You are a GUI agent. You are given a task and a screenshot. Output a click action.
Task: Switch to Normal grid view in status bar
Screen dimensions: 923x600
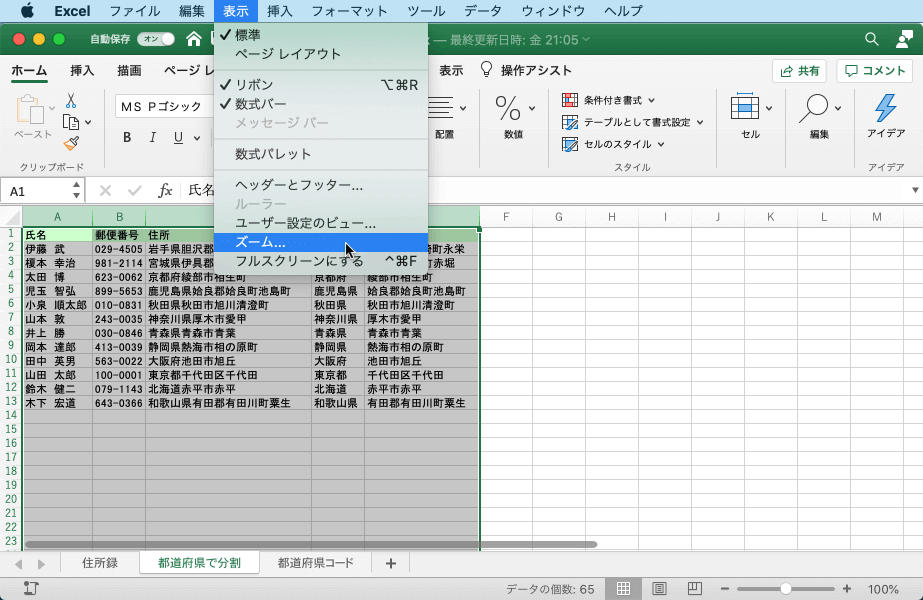tap(623, 588)
